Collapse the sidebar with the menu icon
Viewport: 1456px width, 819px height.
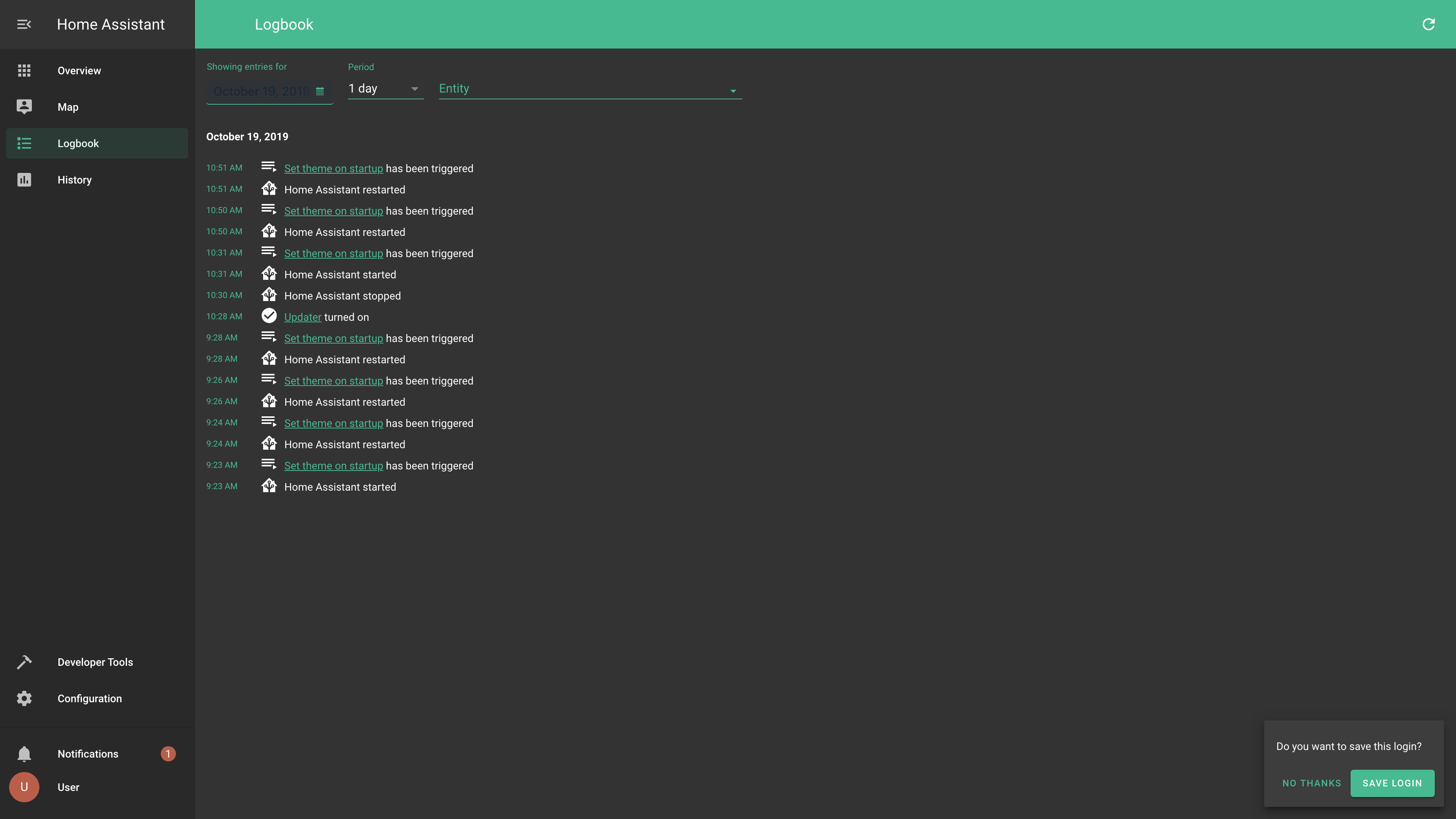tap(24, 24)
